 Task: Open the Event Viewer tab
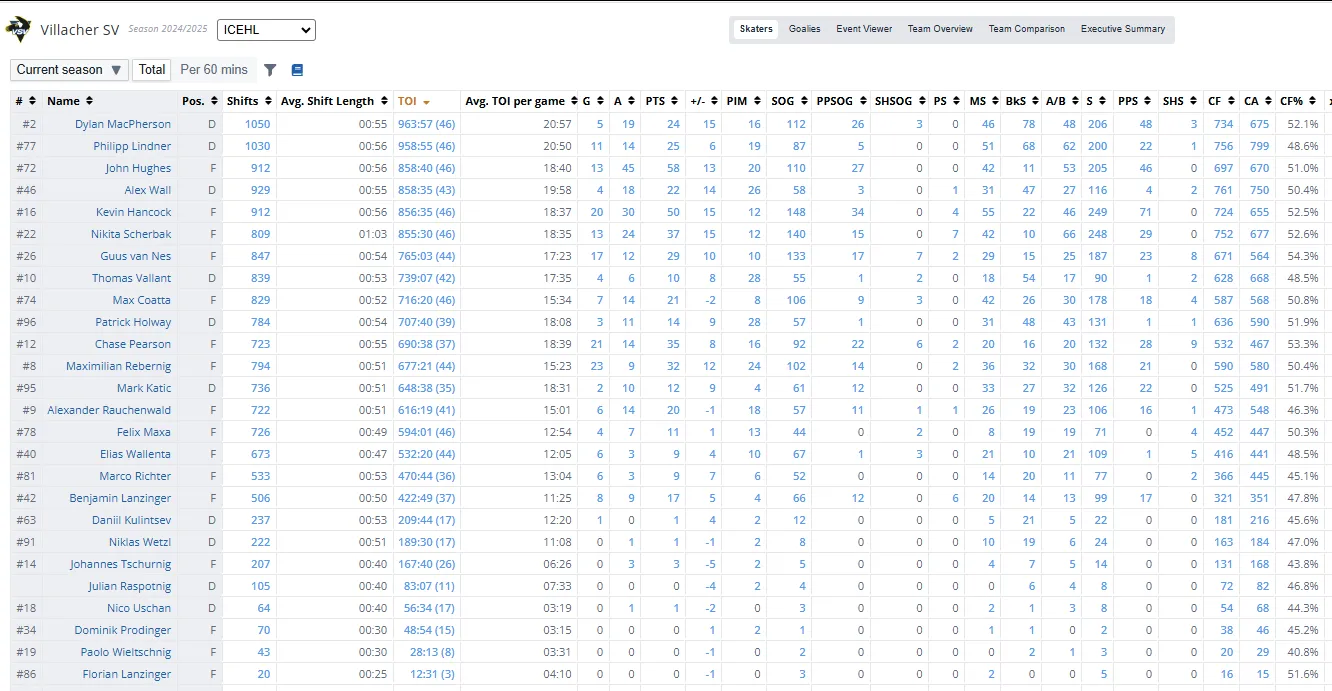(x=864, y=29)
